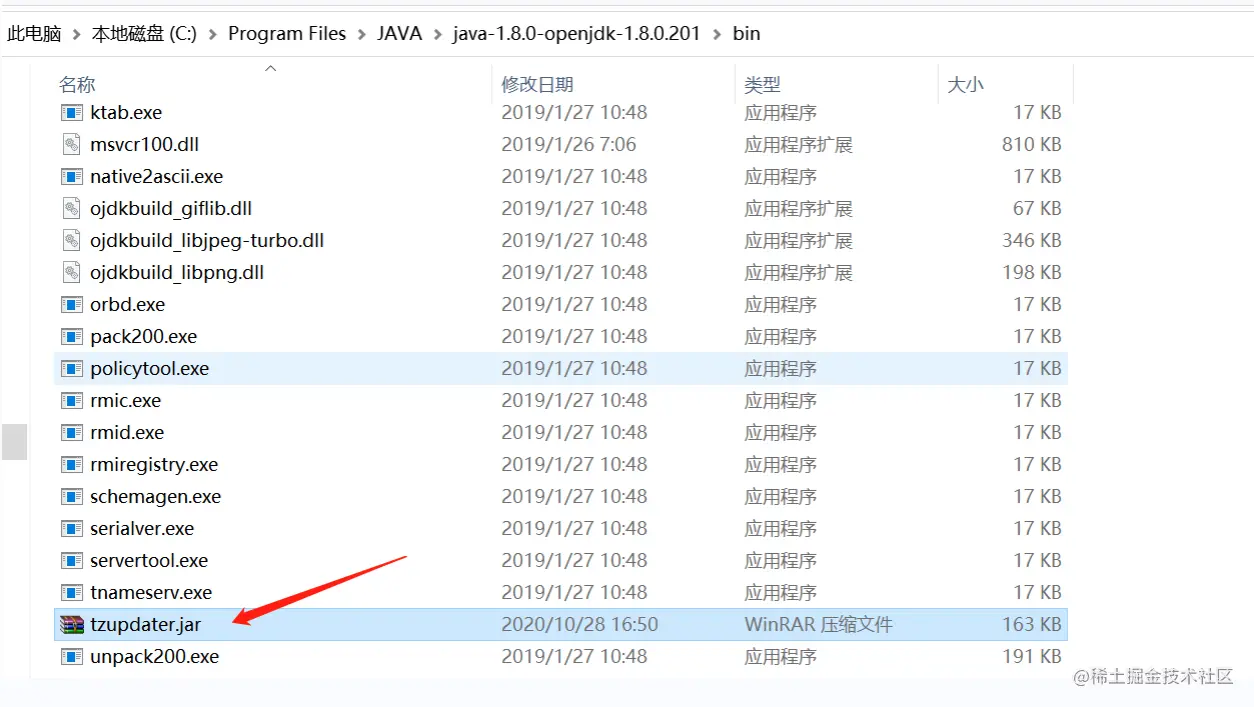Select the file name native2ascii.exe
Image resolution: width=1254 pixels, height=707 pixels.
point(157,177)
